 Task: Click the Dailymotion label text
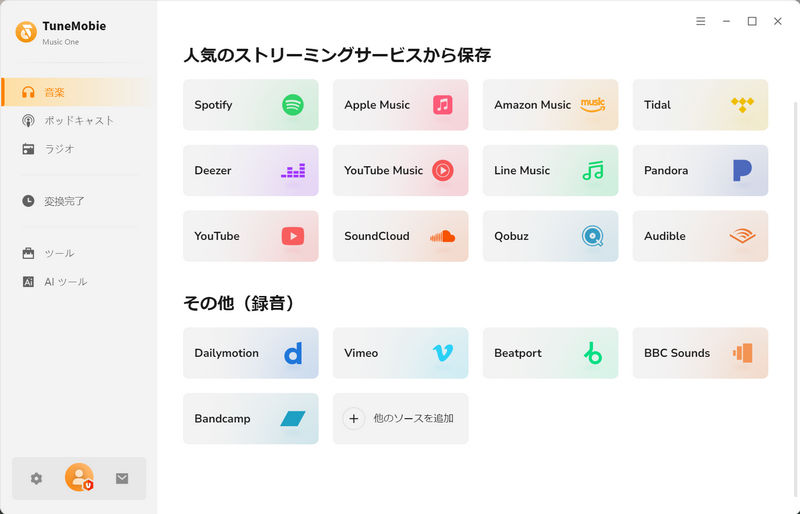click(227, 353)
